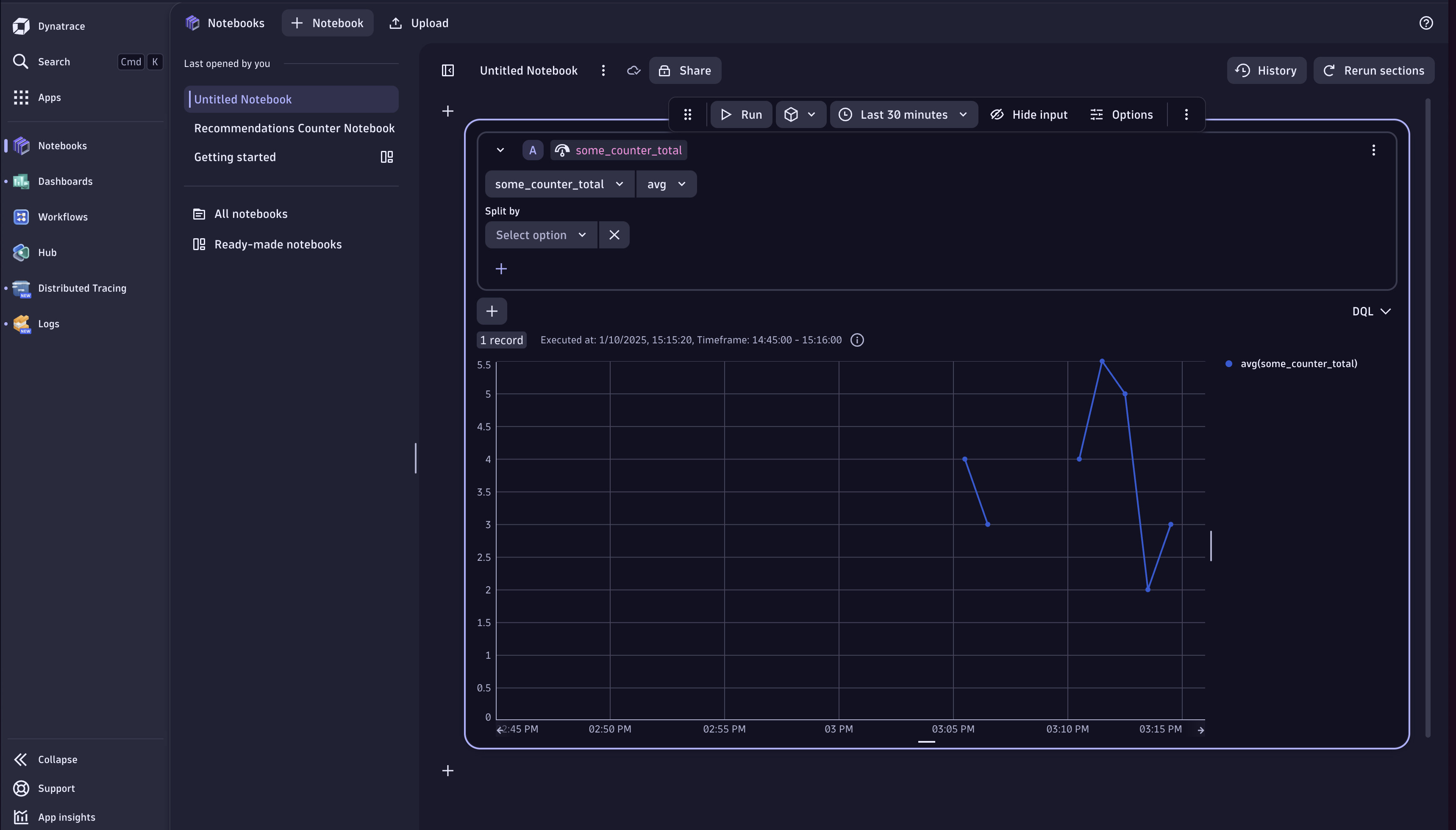Open the Dashboards section
Screen dimensions: 1456x830
click(65, 181)
